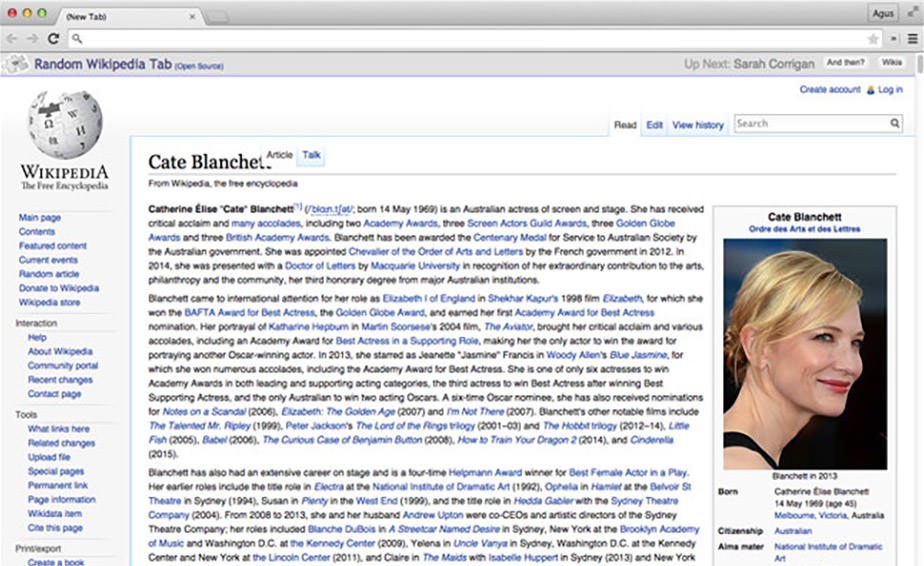This screenshot has height=566, width=924.
Task: Click the Agus profile button
Action: tap(883, 13)
